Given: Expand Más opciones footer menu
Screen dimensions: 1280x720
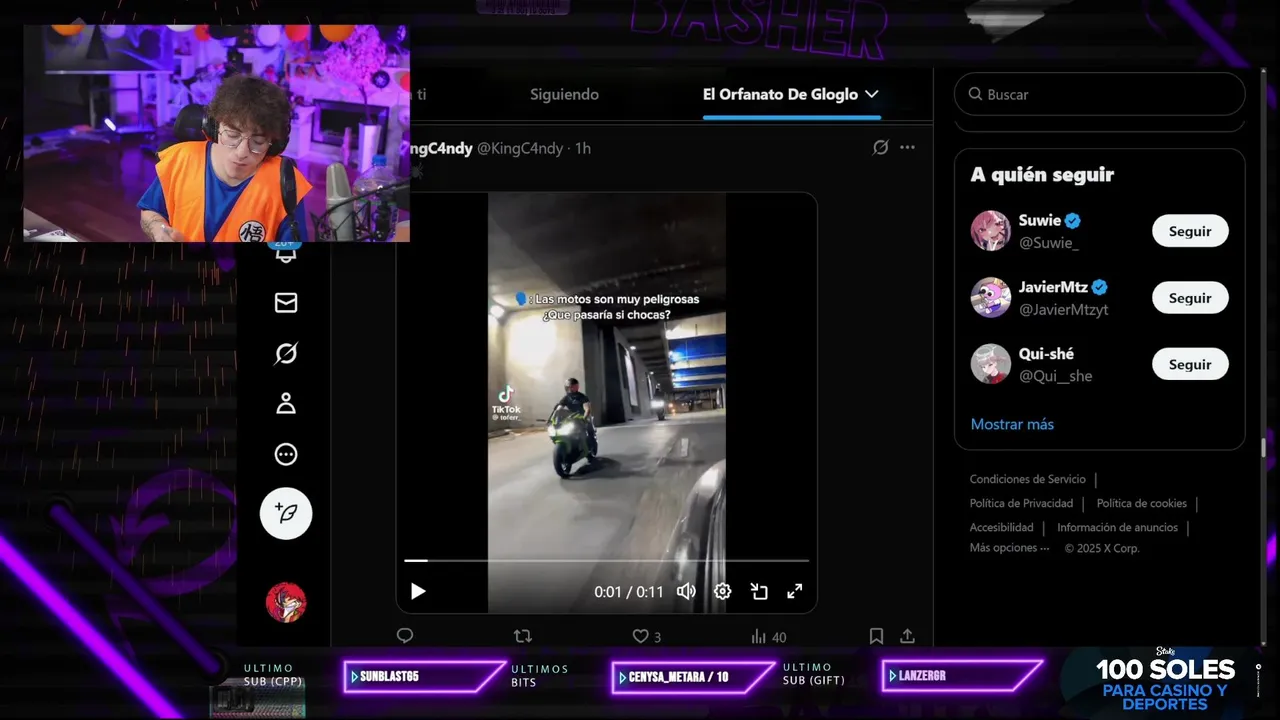Looking at the screenshot, I should pyautogui.click(x=1009, y=548).
